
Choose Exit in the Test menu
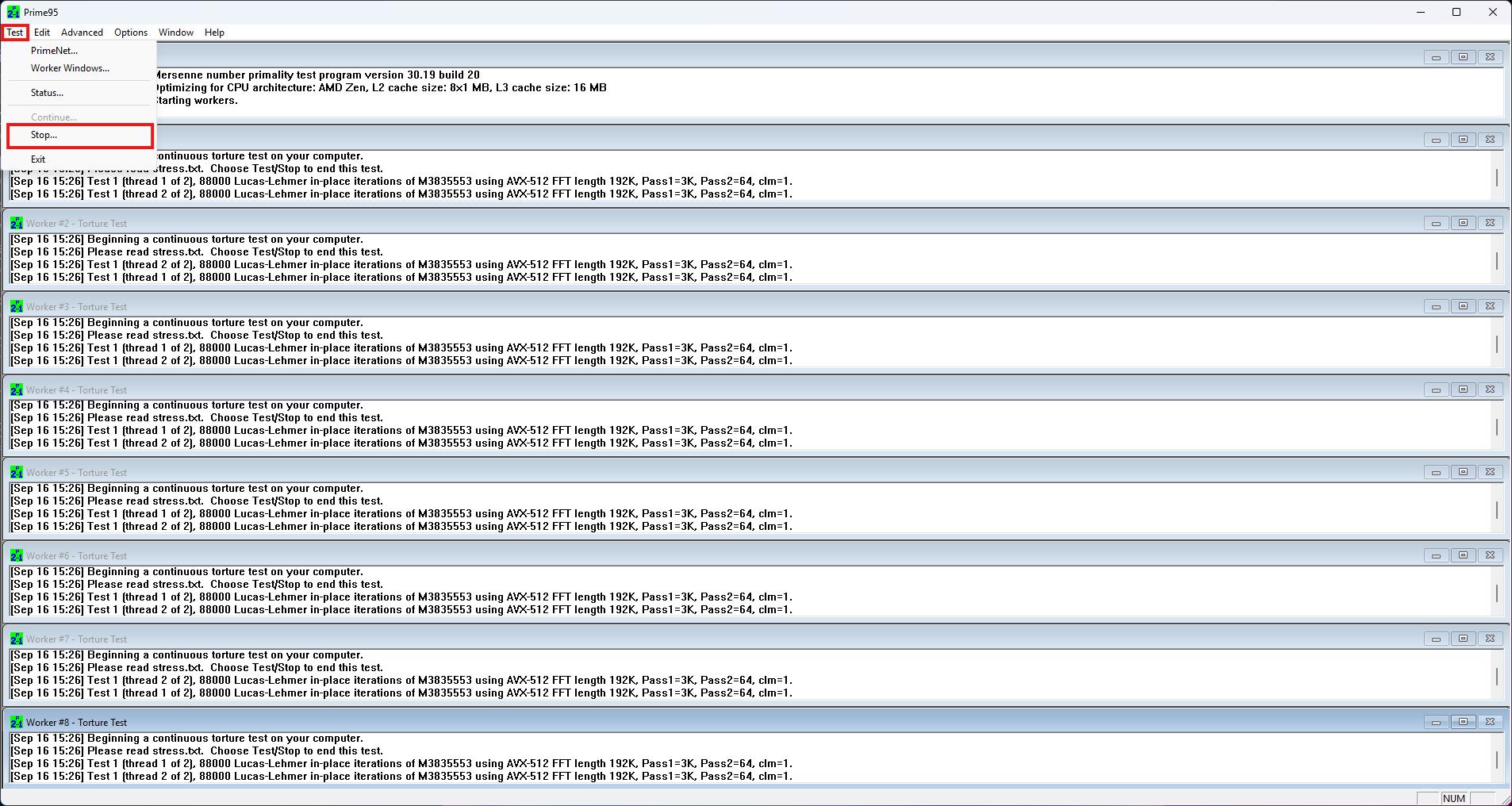tap(38, 159)
